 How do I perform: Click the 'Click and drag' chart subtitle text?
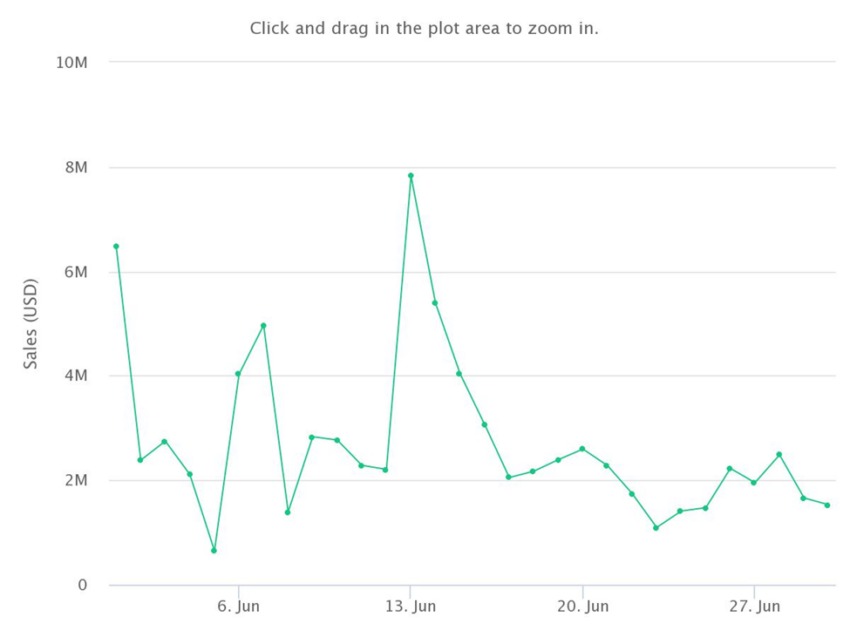(424, 28)
